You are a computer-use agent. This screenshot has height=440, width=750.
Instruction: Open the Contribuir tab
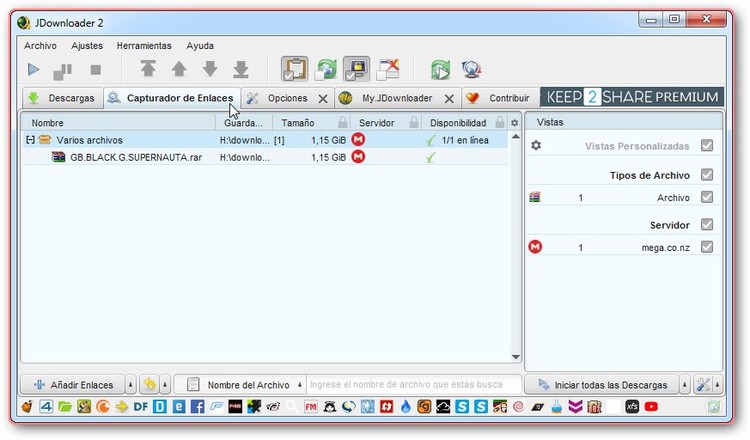(x=500, y=98)
